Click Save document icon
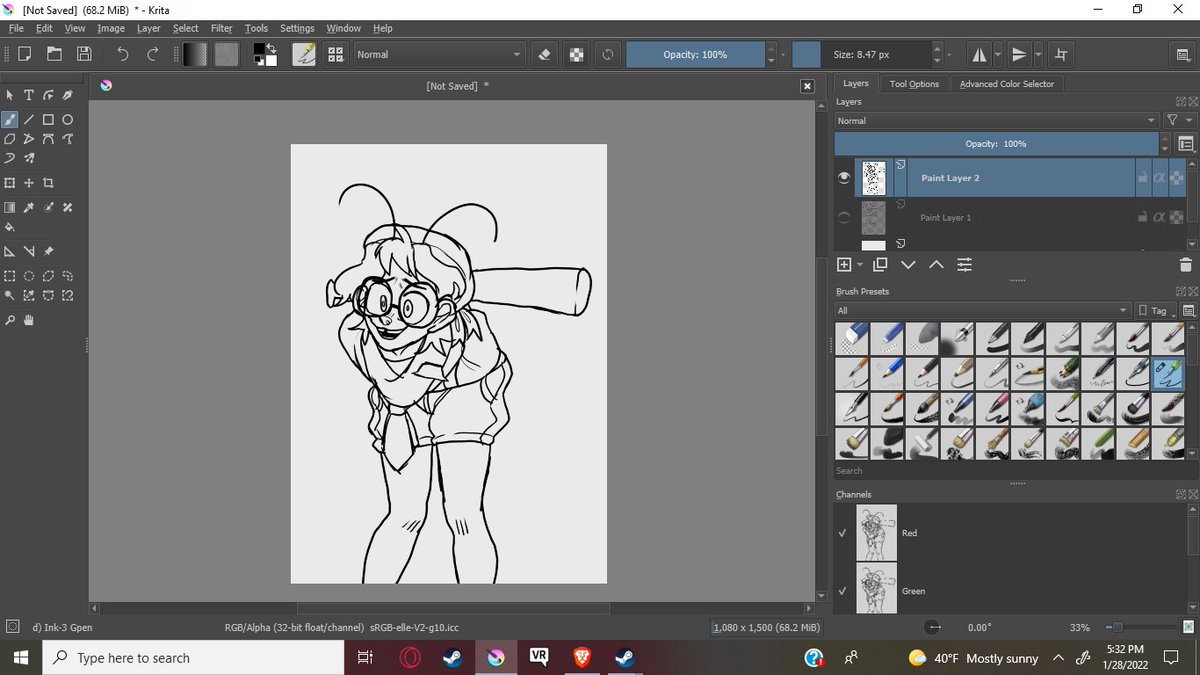 coord(85,54)
